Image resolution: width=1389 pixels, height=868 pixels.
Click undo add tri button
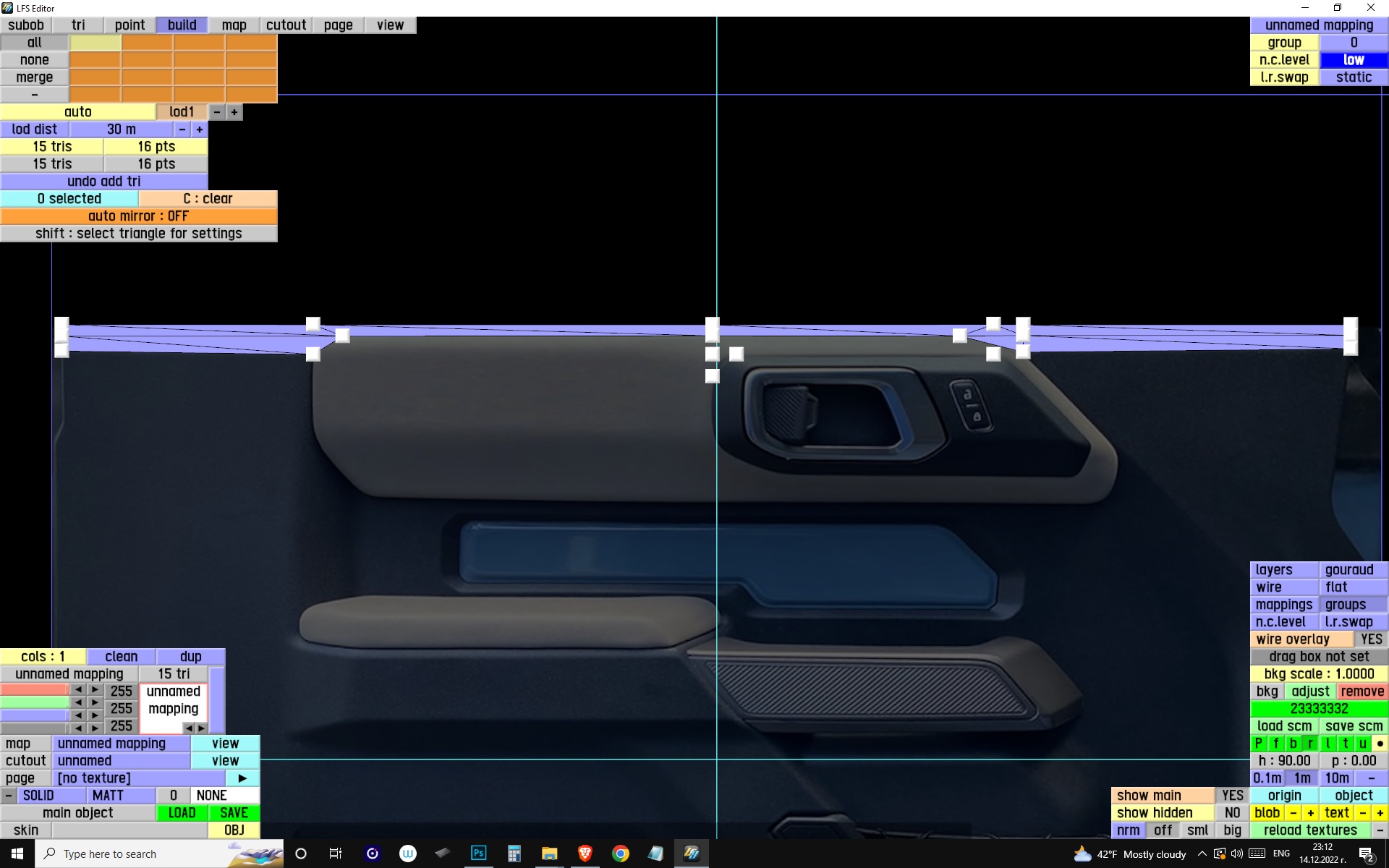pyautogui.click(x=103, y=182)
